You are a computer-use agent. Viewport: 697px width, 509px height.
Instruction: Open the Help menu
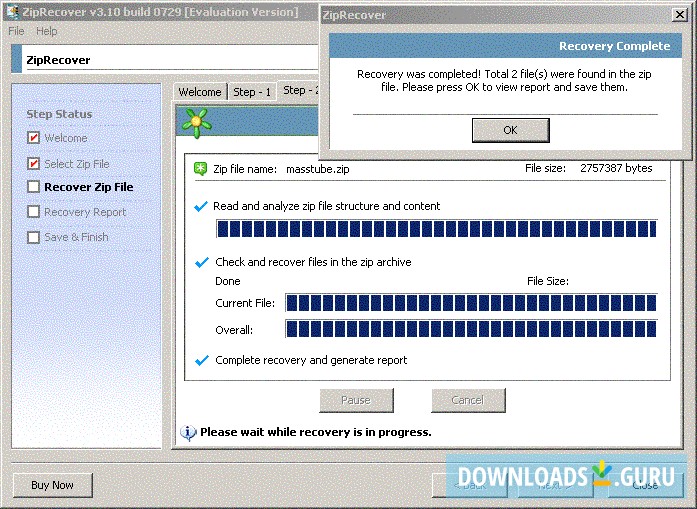point(47,31)
